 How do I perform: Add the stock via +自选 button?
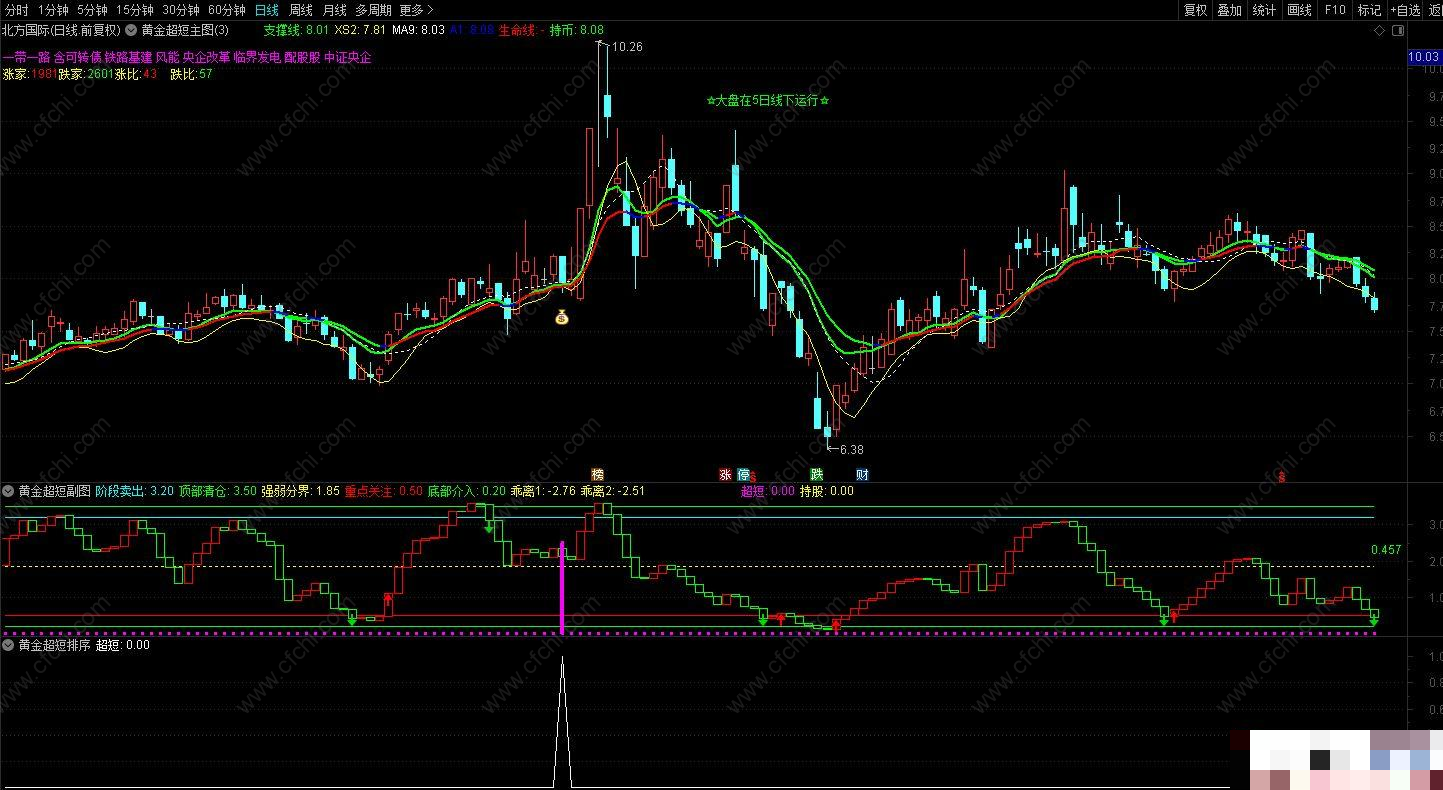[1405, 10]
